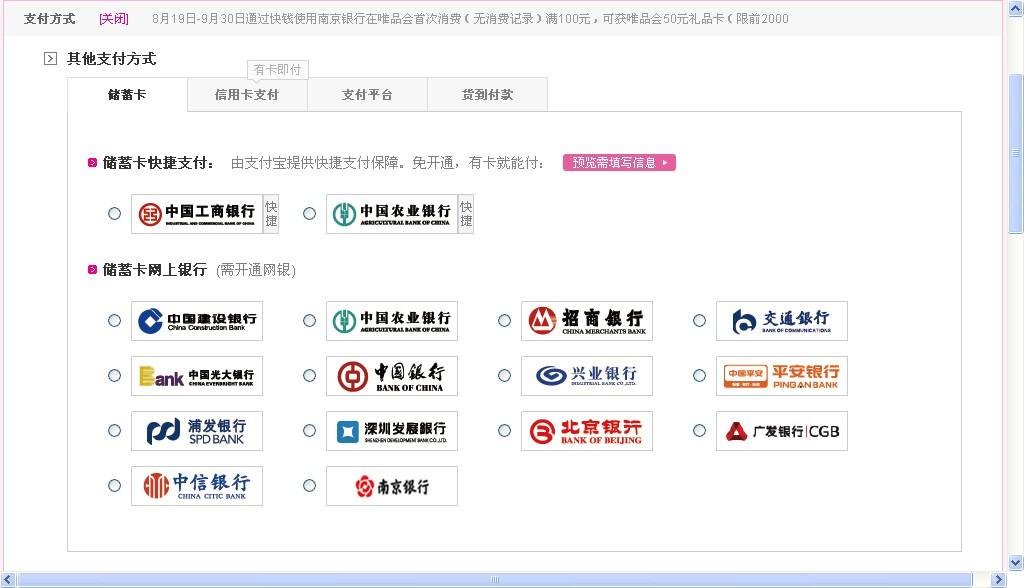
Task: Switch to the 信用卡支付 tab
Action: point(247,93)
